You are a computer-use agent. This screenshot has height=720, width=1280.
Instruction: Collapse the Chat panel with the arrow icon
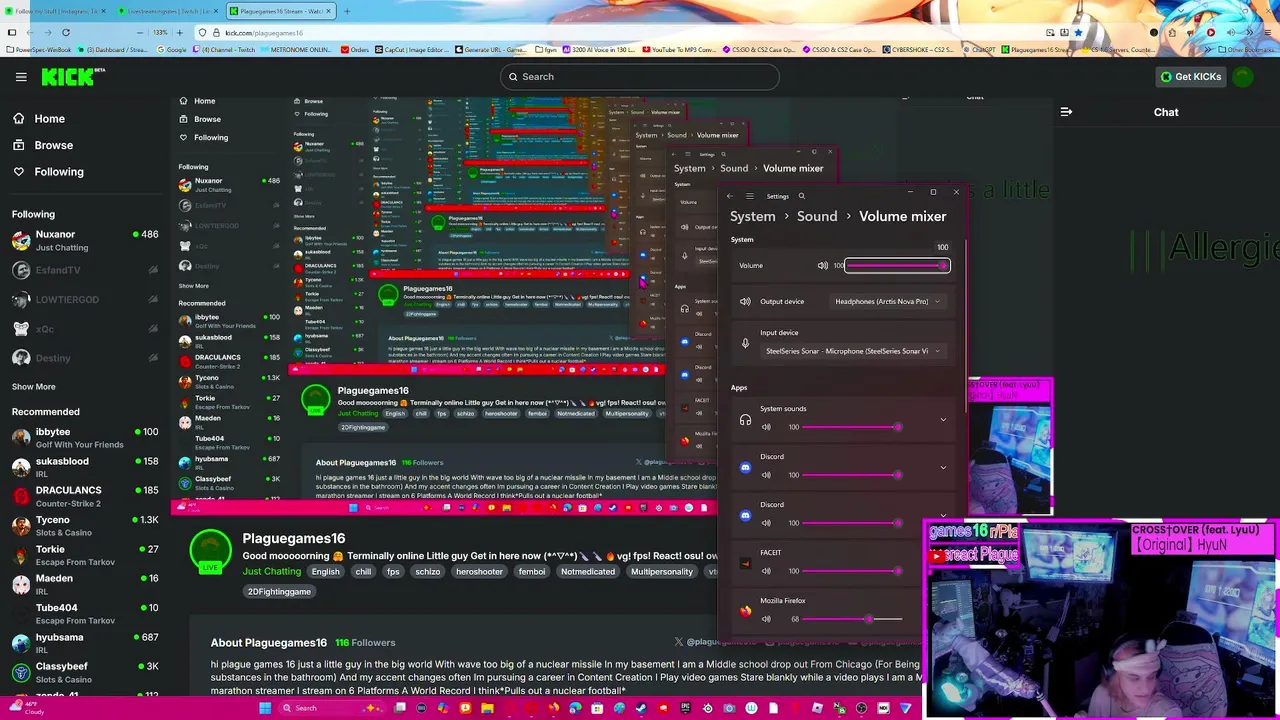[1066, 112]
